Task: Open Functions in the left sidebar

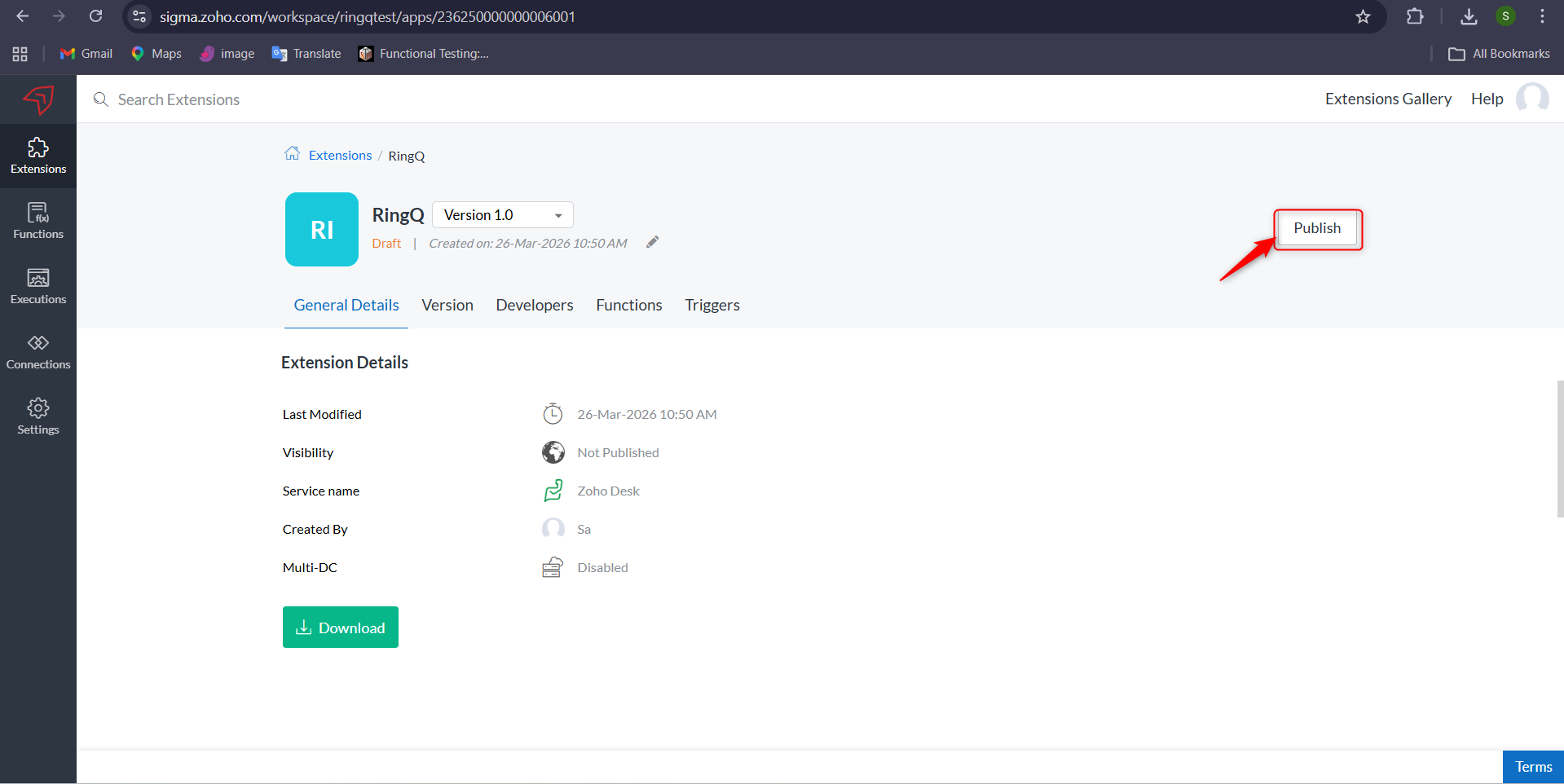Action: tap(38, 221)
